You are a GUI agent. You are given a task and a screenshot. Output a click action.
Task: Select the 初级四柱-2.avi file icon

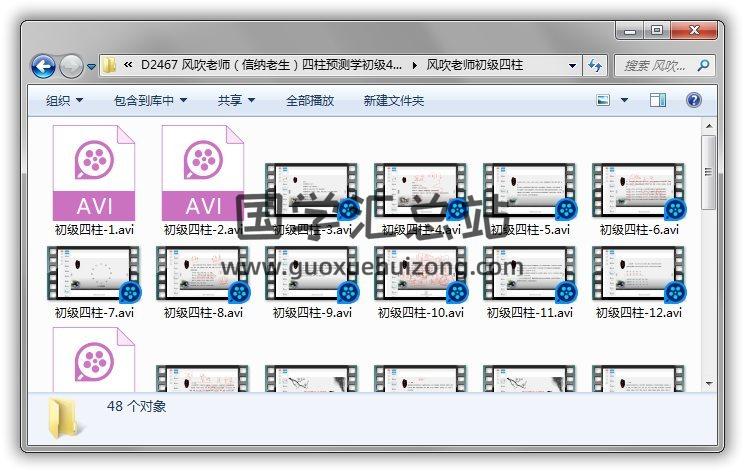tap(203, 172)
